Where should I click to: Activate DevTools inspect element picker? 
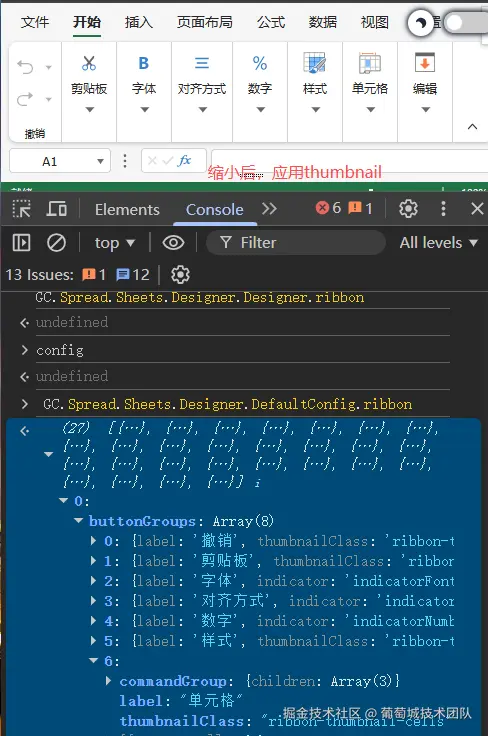[22, 209]
